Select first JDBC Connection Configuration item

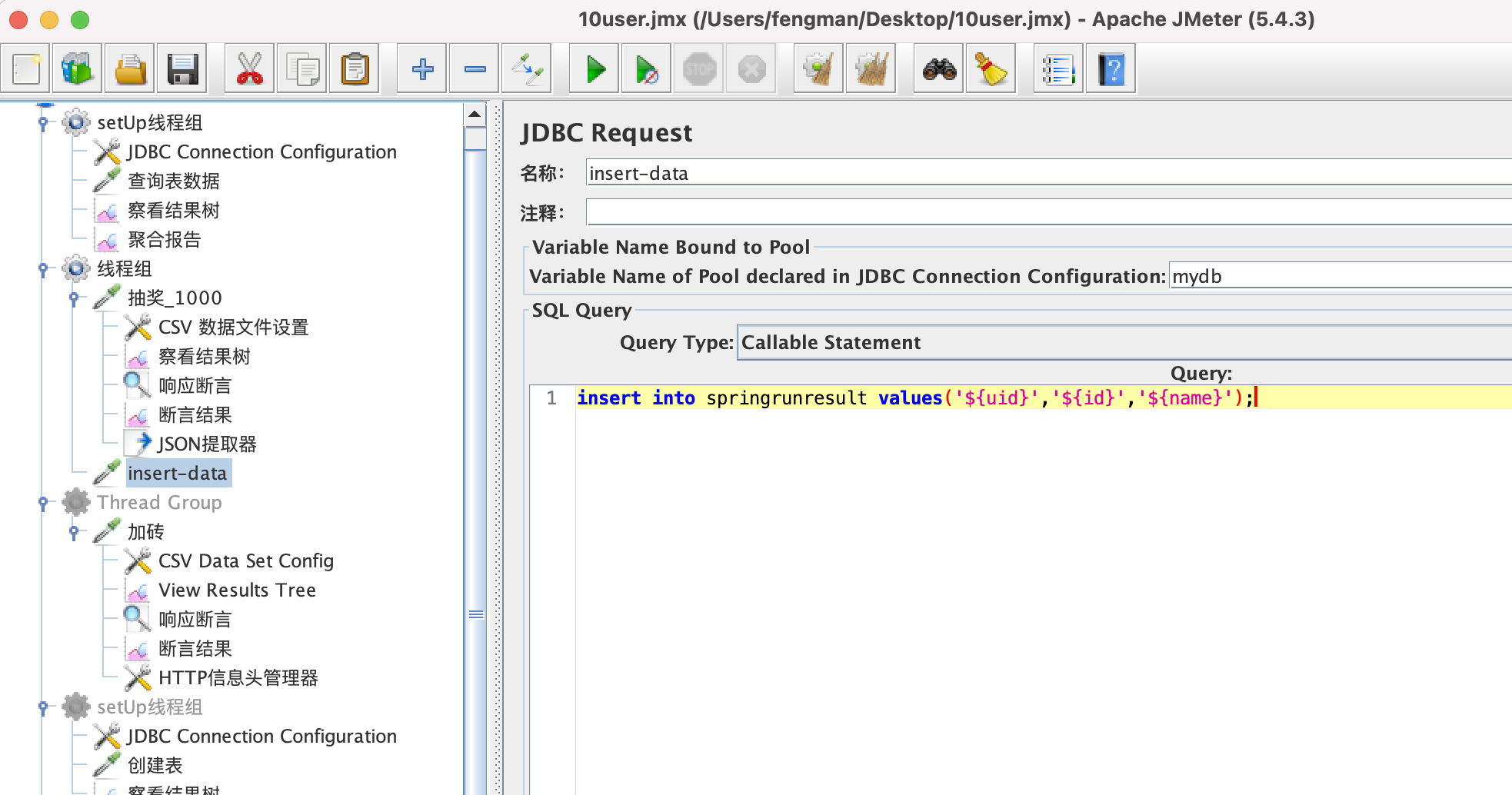261,152
